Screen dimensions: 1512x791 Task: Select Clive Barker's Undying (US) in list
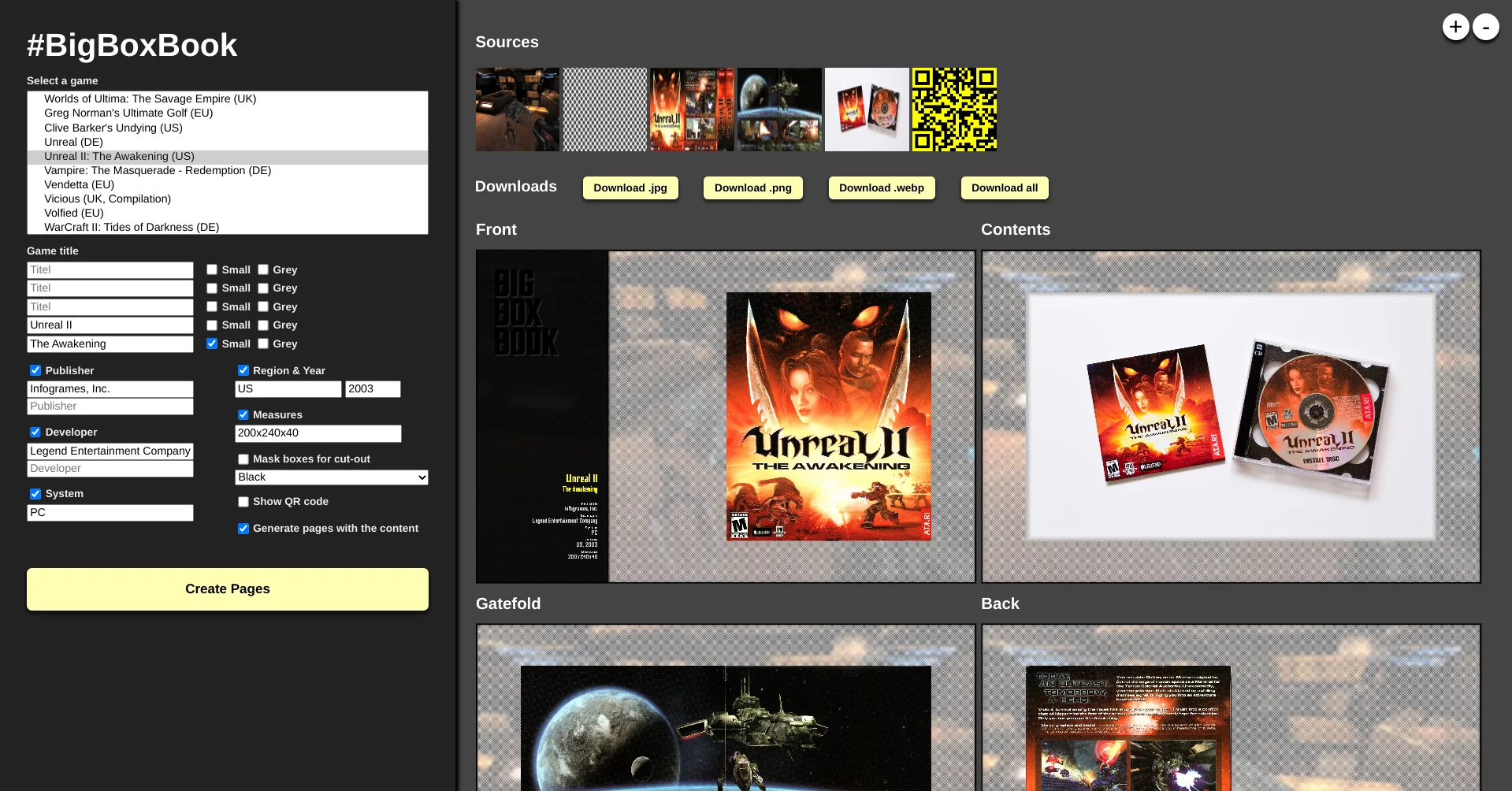coord(113,128)
